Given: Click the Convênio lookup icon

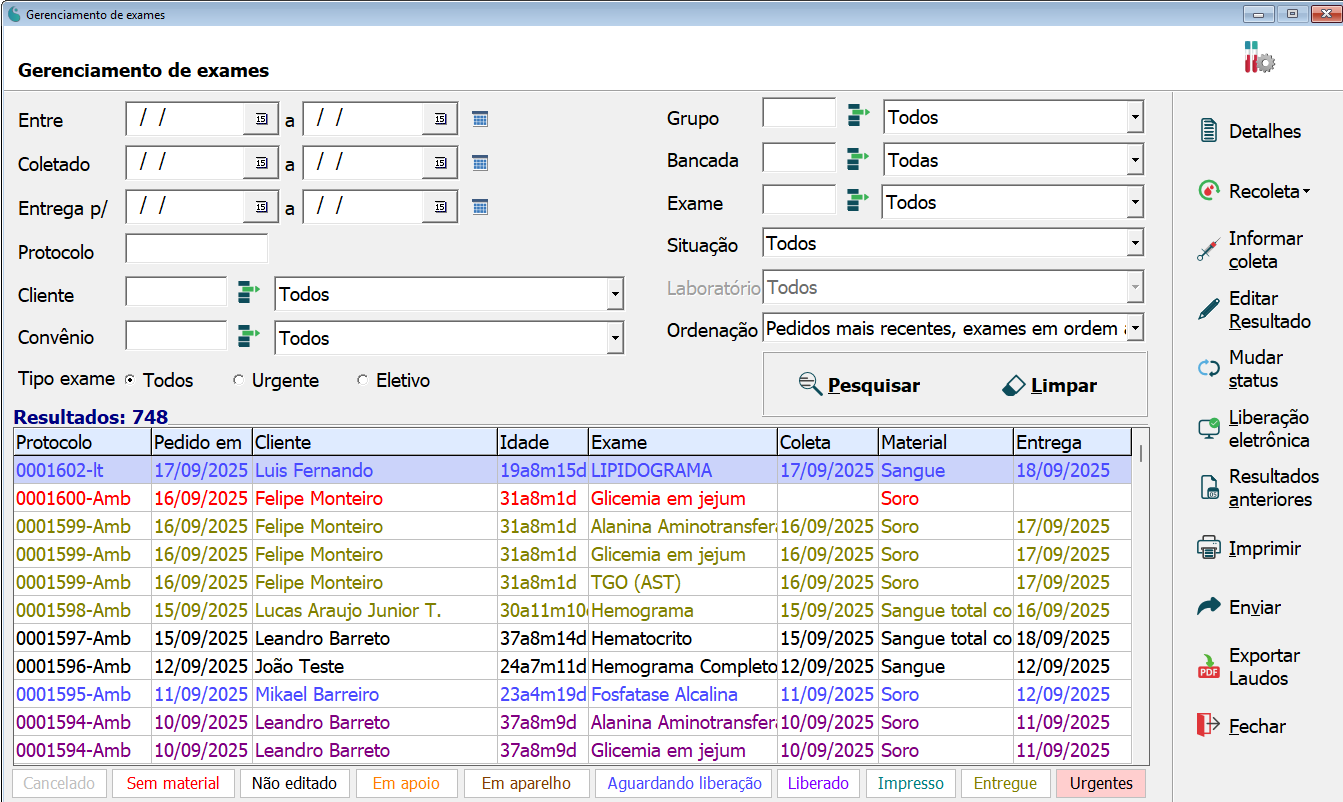Looking at the screenshot, I should point(249,336).
